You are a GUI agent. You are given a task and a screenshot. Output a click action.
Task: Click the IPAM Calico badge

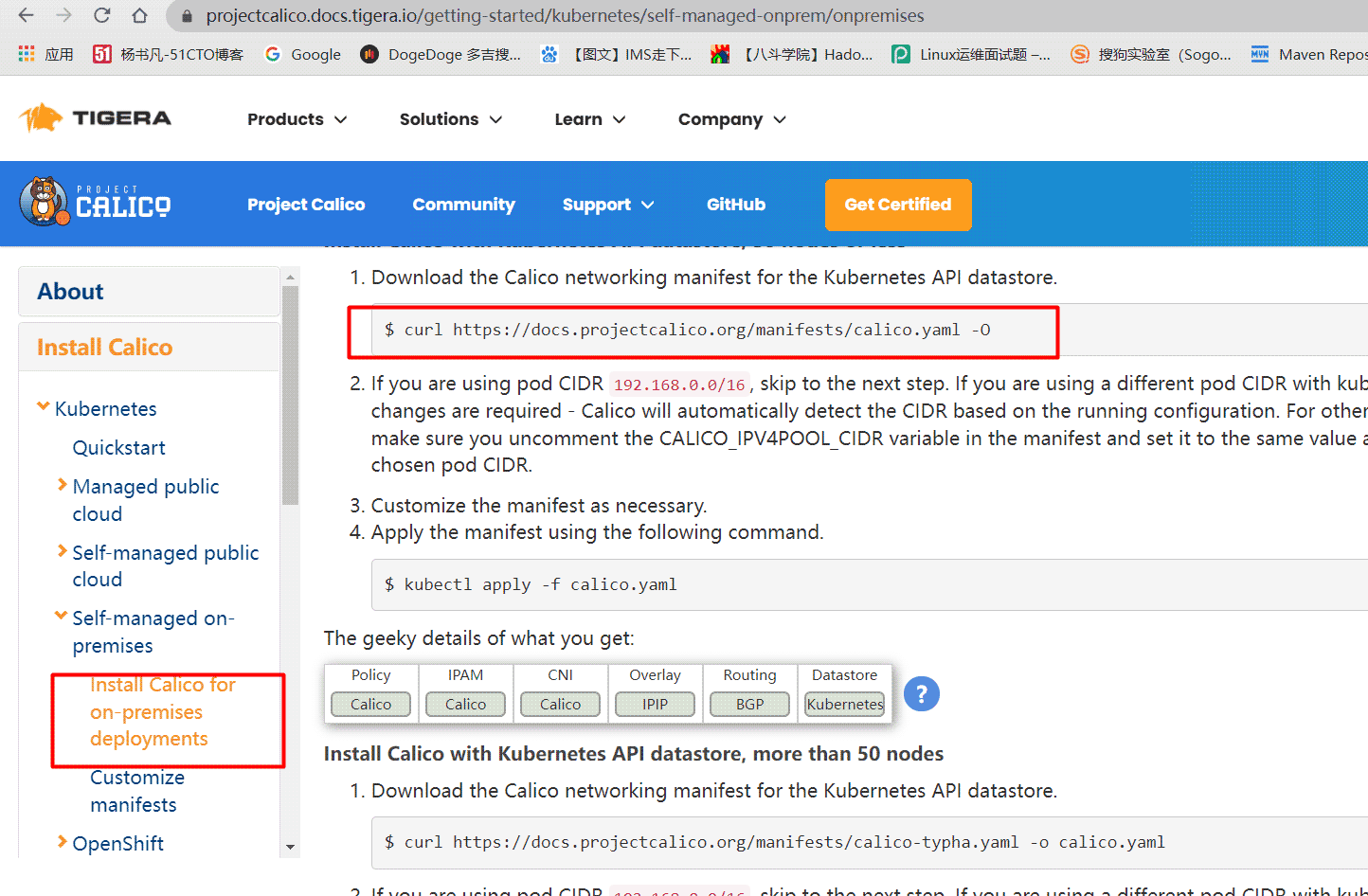click(x=465, y=704)
